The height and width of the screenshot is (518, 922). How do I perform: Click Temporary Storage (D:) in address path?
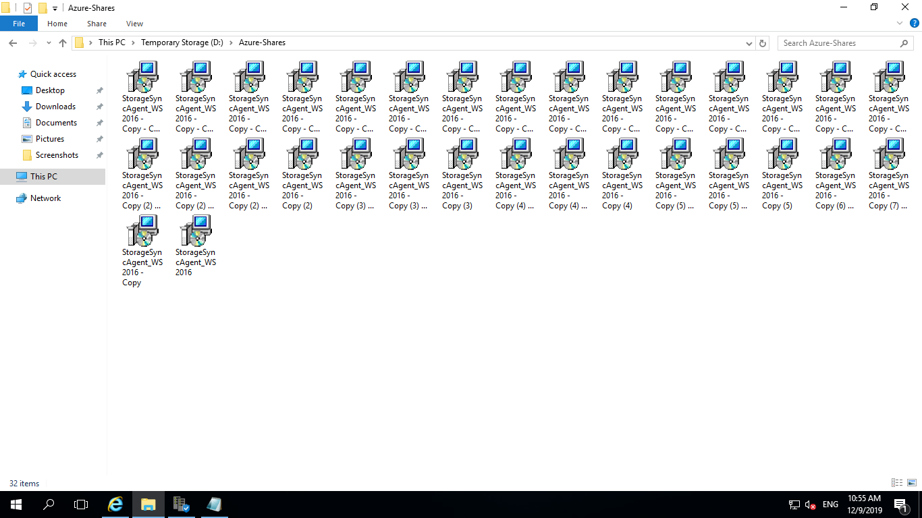pyautogui.click(x=182, y=42)
